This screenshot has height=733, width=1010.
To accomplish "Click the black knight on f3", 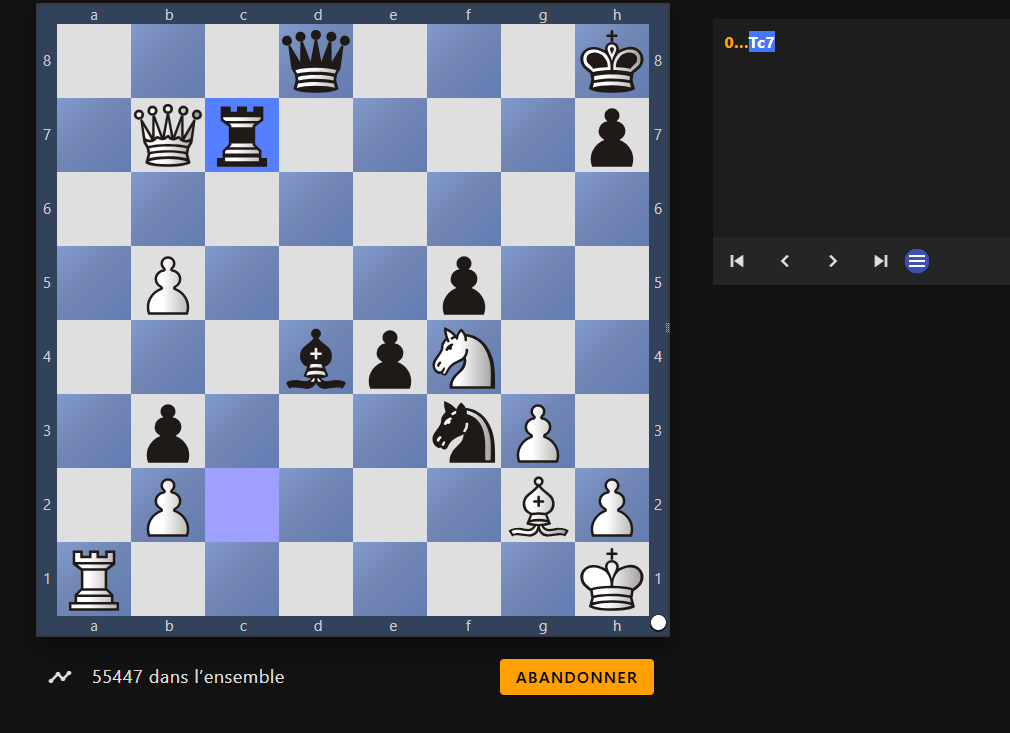I will click(x=464, y=431).
